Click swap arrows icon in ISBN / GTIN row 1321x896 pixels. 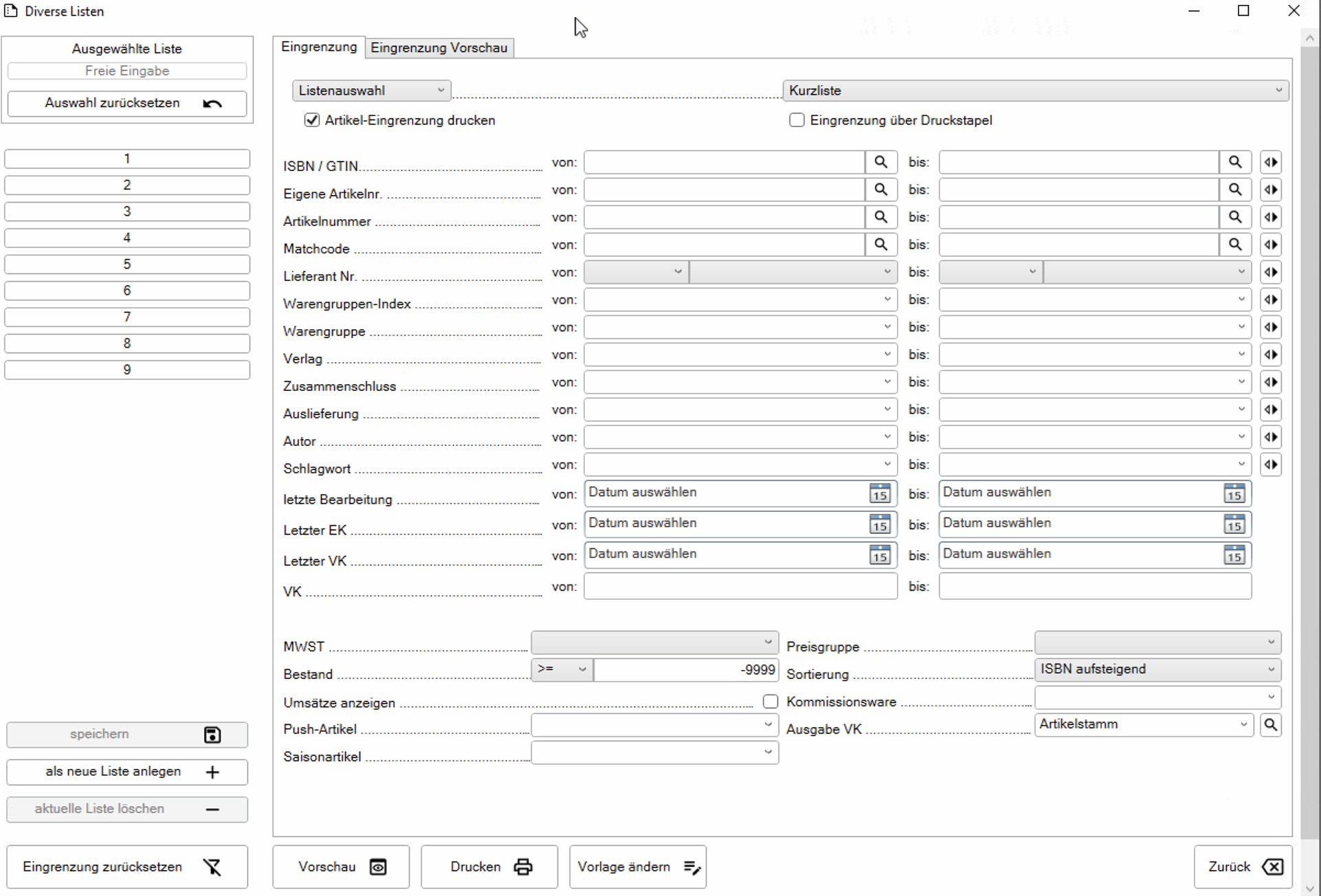(x=1271, y=162)
